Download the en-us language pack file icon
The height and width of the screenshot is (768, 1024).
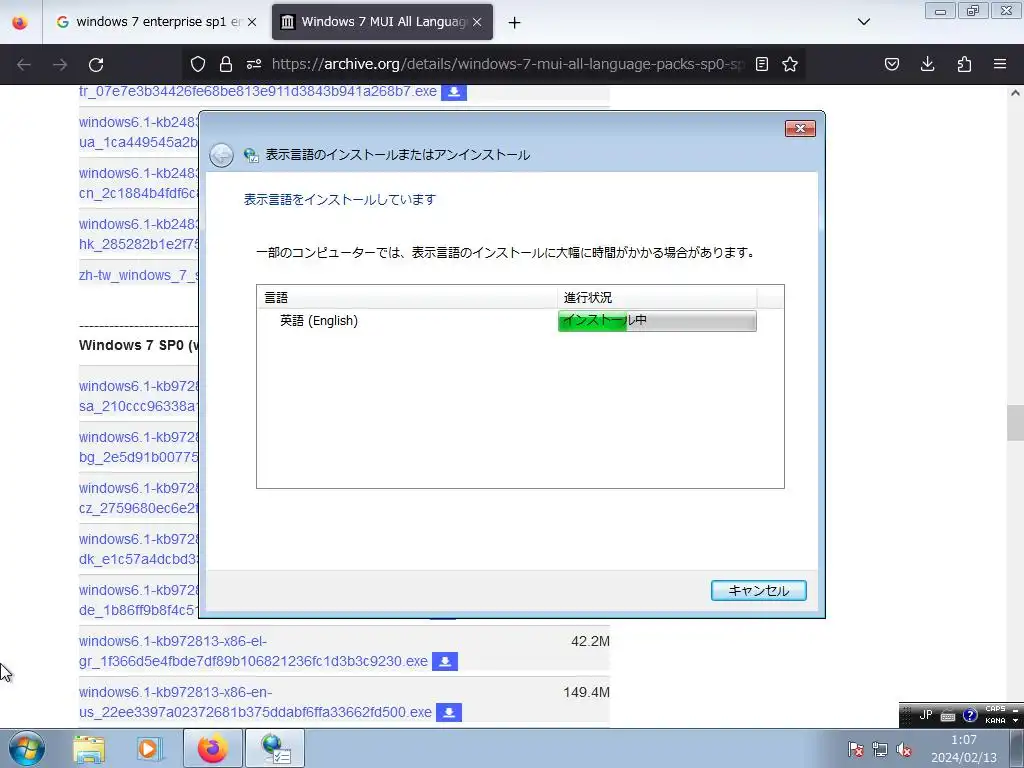pos(449,712)
